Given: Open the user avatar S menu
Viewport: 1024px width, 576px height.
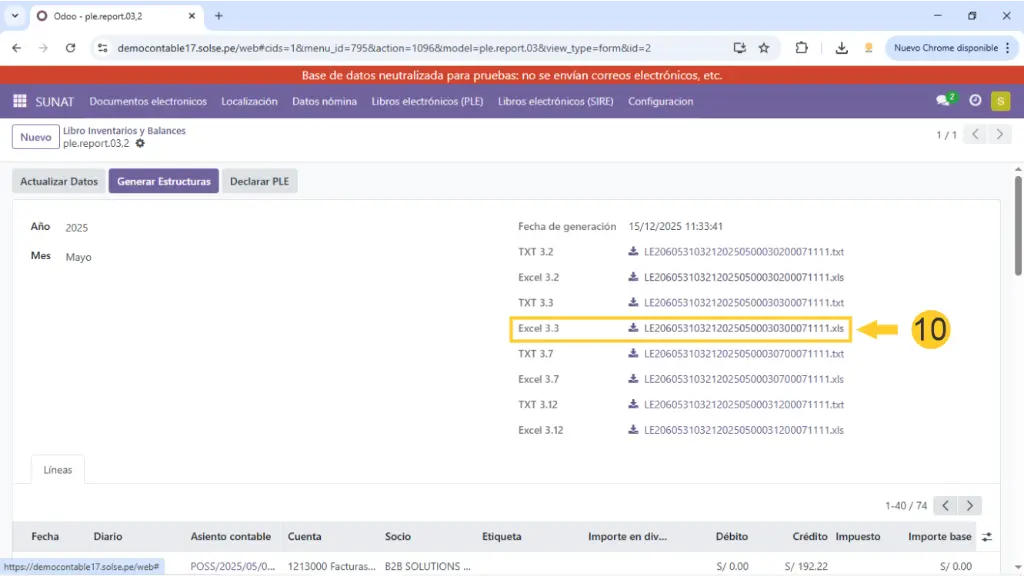Looking at the screenshot, I should (1000, 101).
